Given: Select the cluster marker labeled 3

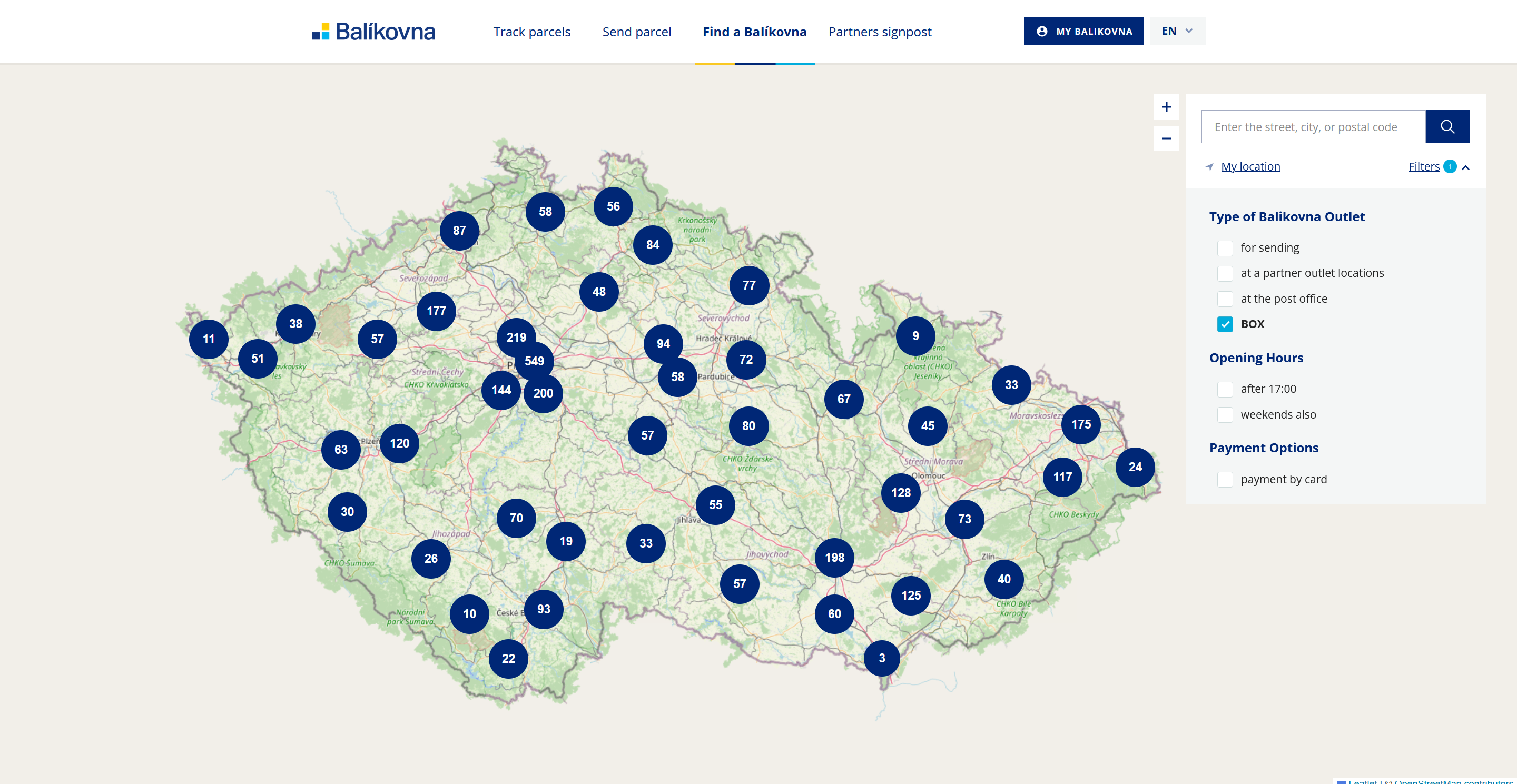Looking at the screenshot, I should 882,658.
